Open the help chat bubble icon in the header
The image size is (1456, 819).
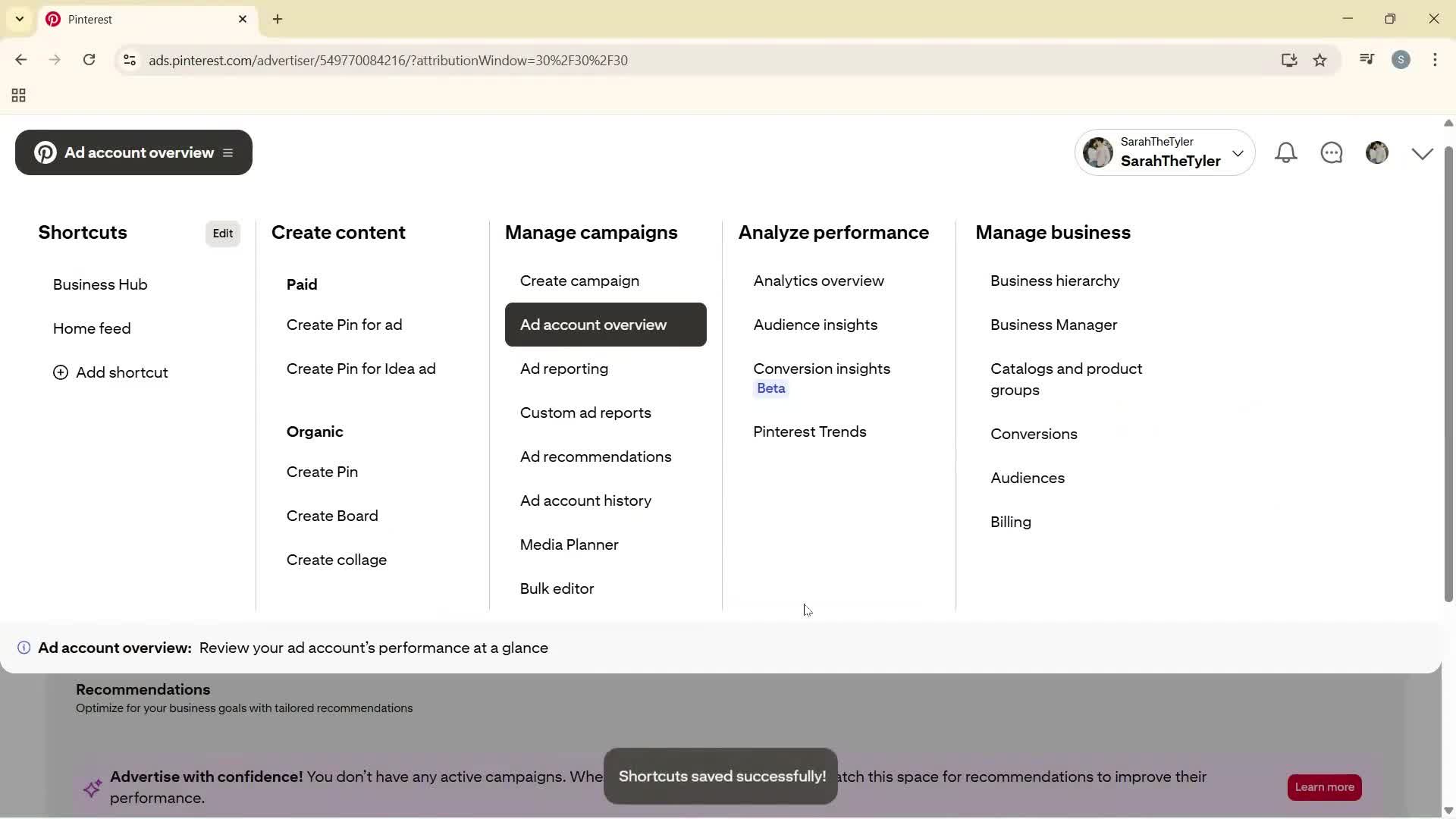(x=1332, y=152)
